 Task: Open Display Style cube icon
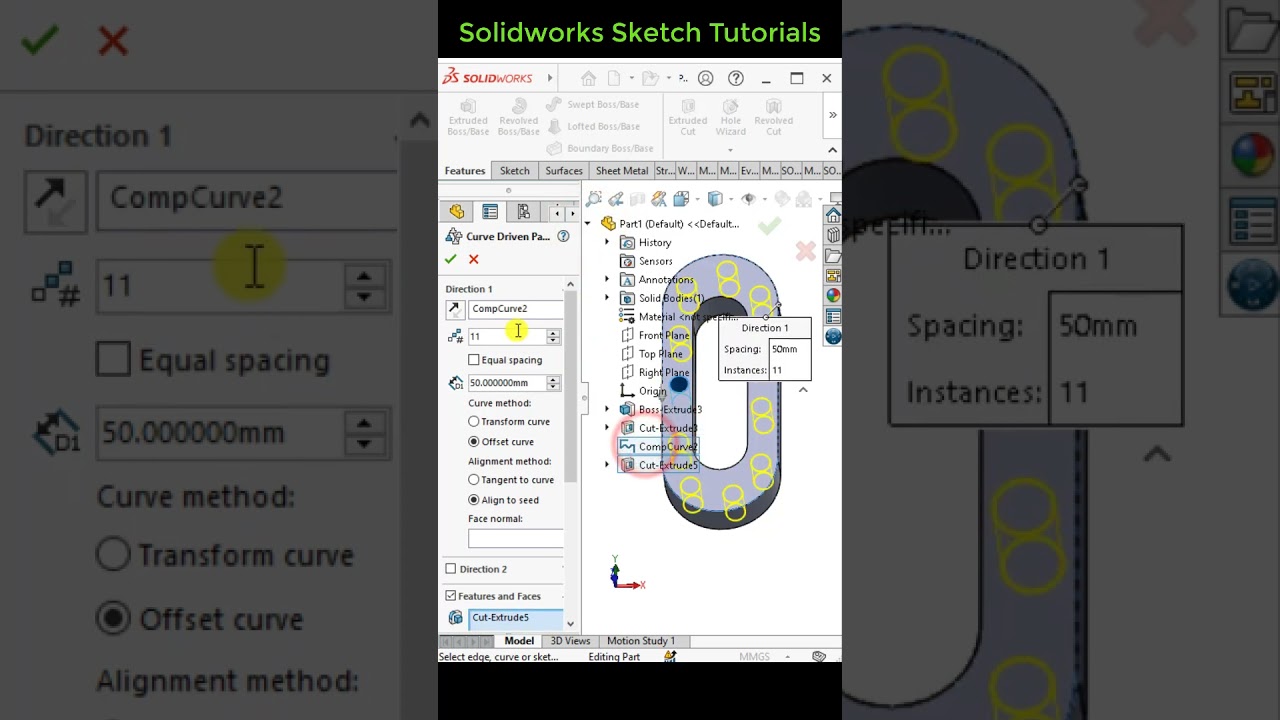[x=714, y=199]
